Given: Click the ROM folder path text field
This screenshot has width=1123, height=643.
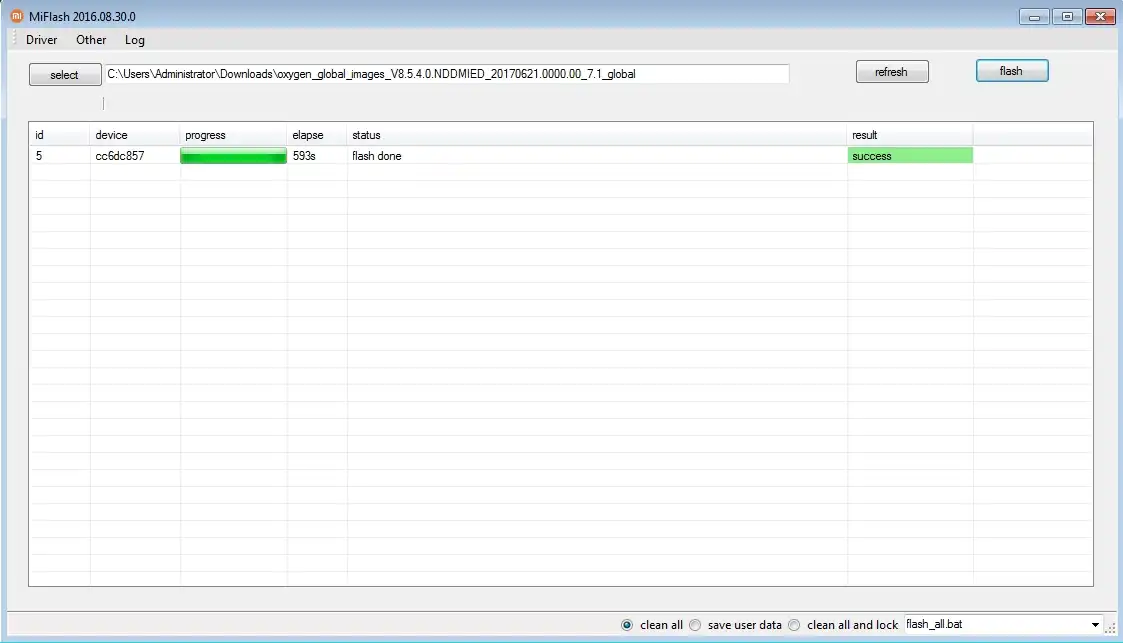Looking at the screenshot, I should pos(447,74).
